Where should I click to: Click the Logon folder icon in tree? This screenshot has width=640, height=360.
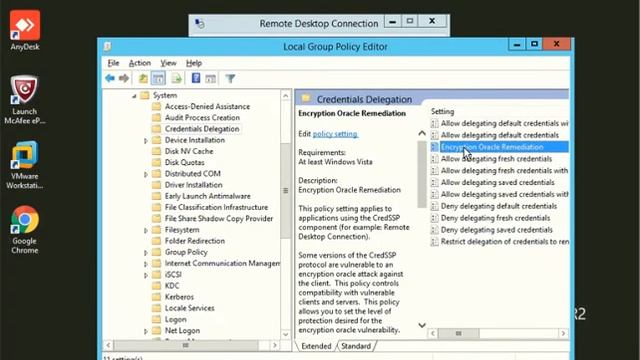point(156,319)
